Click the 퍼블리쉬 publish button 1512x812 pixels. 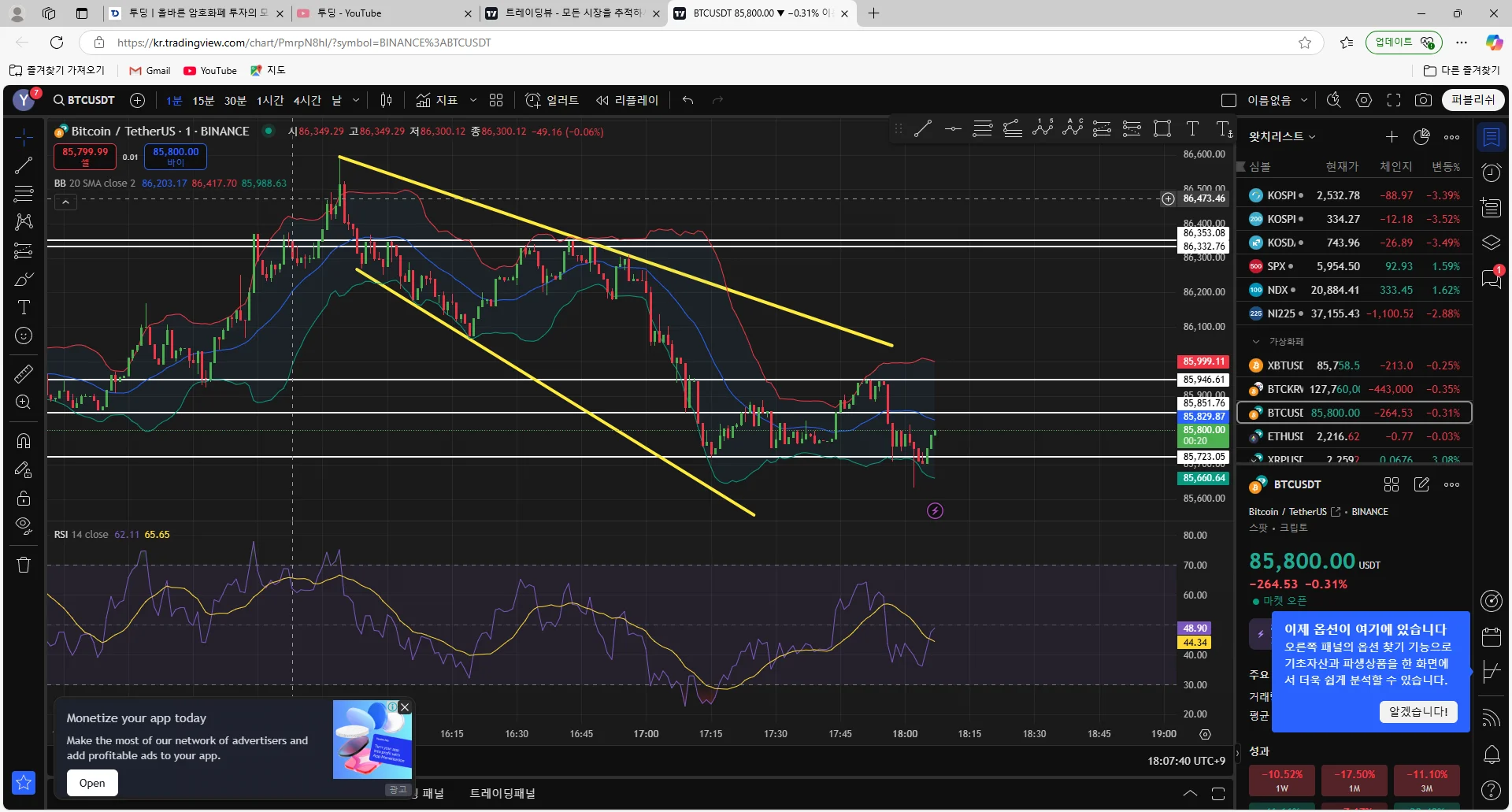(x=1473, y=100)
